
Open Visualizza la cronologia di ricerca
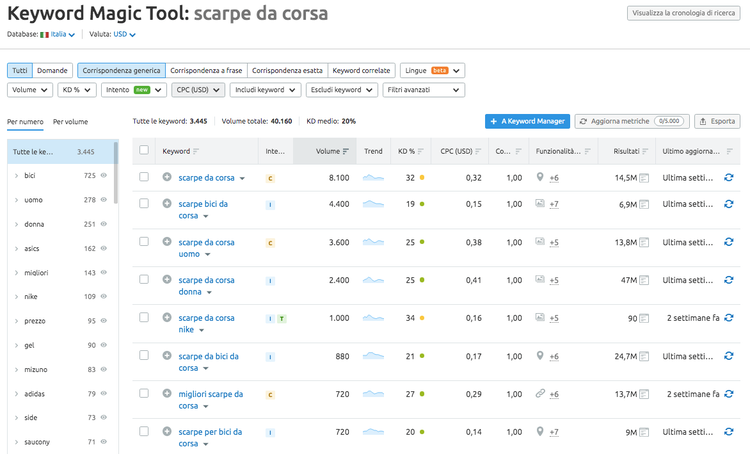pyautogui.click(x=684, y=13)
